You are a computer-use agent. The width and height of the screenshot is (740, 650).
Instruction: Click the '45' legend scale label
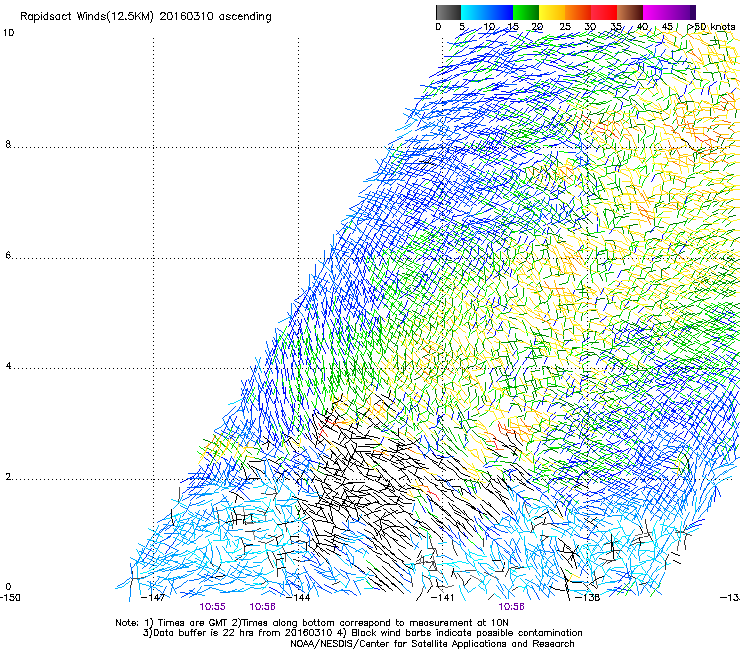667,27
